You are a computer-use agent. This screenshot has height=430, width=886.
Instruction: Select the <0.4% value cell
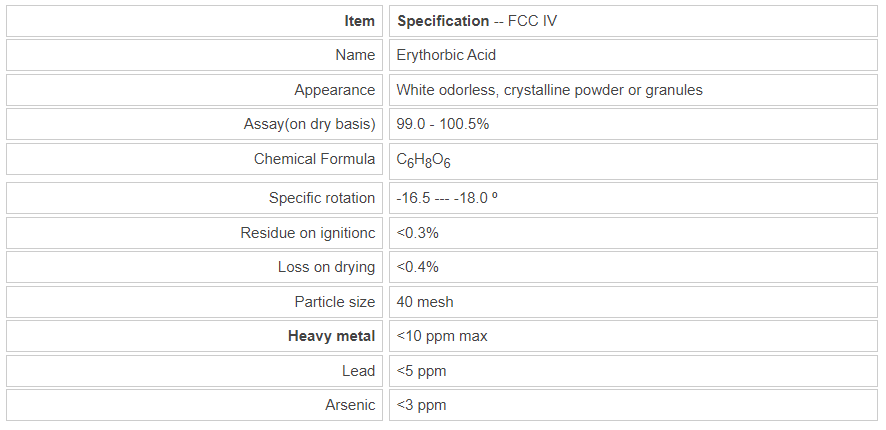pyautogui.click(x=417, y=267)
